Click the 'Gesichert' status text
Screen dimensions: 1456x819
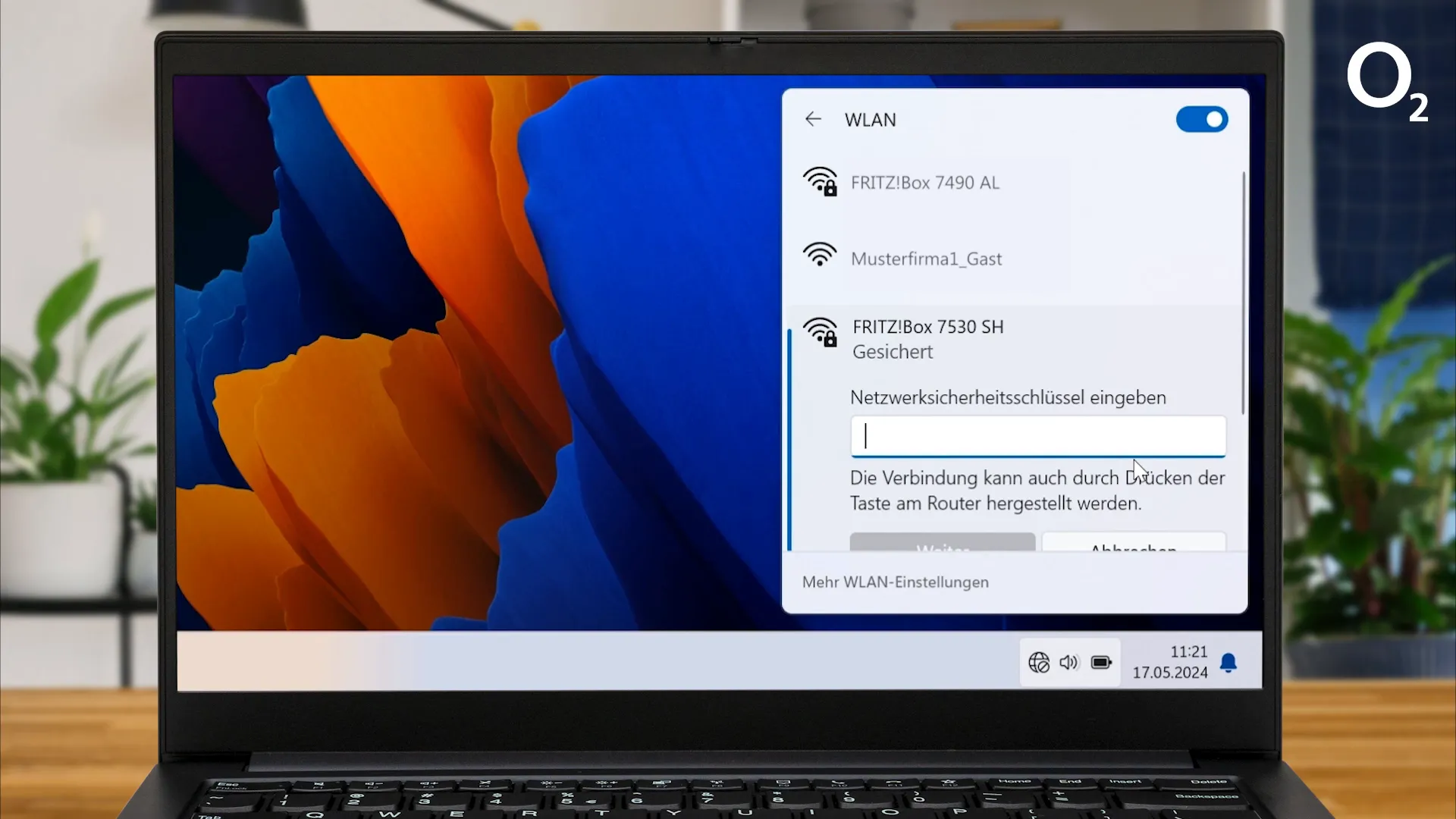[x=893, y=352]
